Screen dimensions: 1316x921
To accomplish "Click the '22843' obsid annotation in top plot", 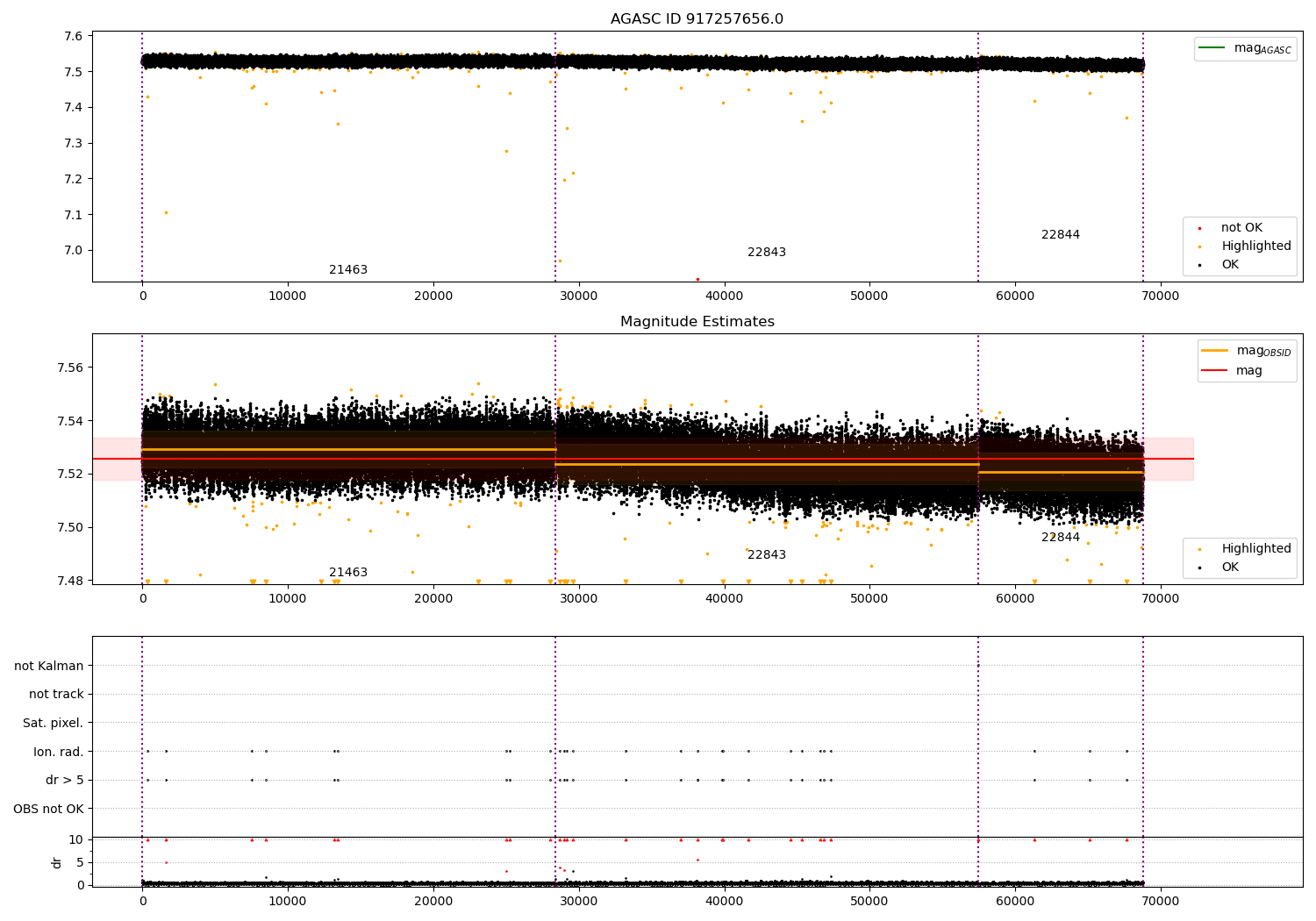I will click(767, 253).
